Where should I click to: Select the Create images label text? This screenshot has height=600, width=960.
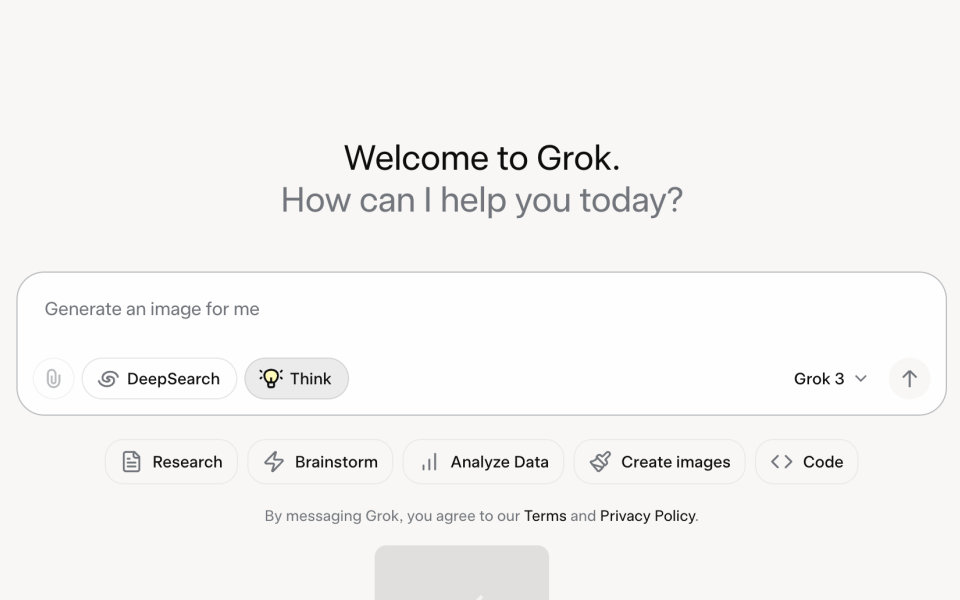[x=675, y=462]
